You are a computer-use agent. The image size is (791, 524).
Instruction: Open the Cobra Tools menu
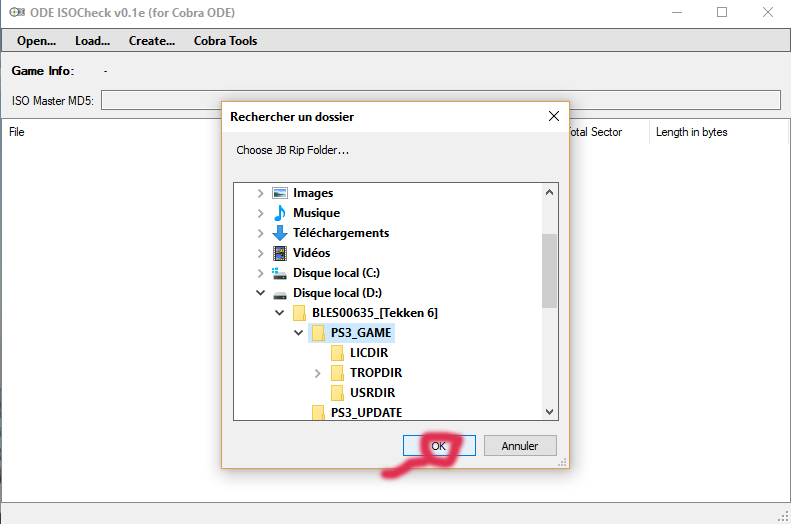225,41
